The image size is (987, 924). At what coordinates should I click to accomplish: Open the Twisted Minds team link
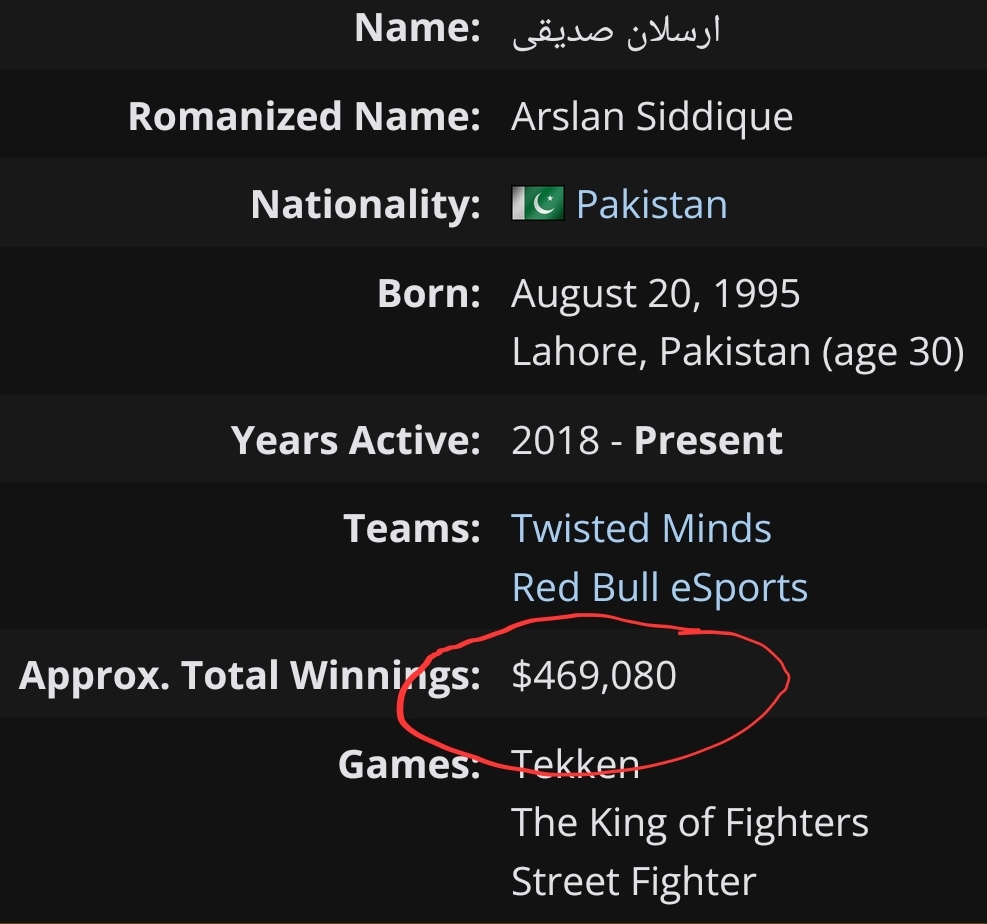point(641,527)
